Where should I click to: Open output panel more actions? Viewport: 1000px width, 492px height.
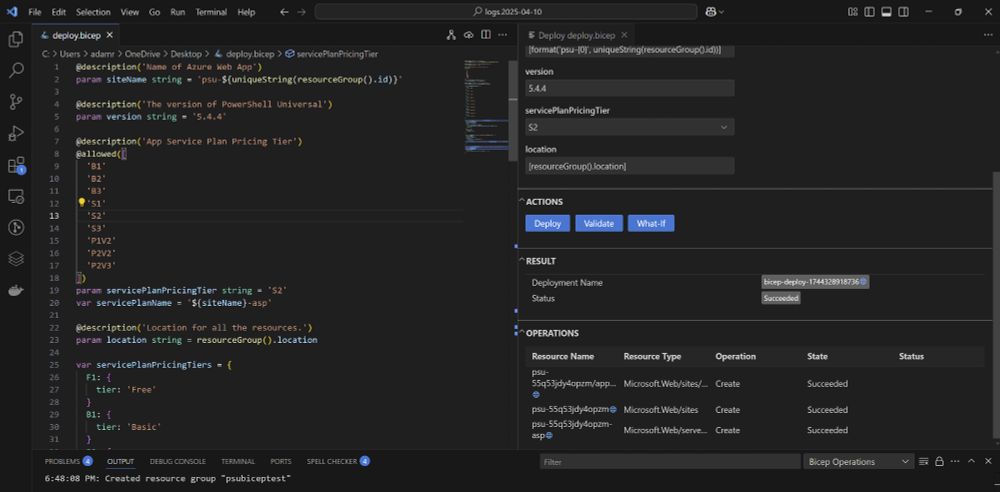tap(955, 461)
